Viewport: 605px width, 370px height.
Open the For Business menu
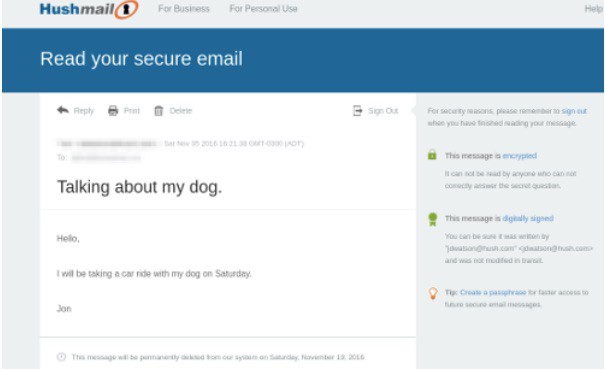click(184, 9)
